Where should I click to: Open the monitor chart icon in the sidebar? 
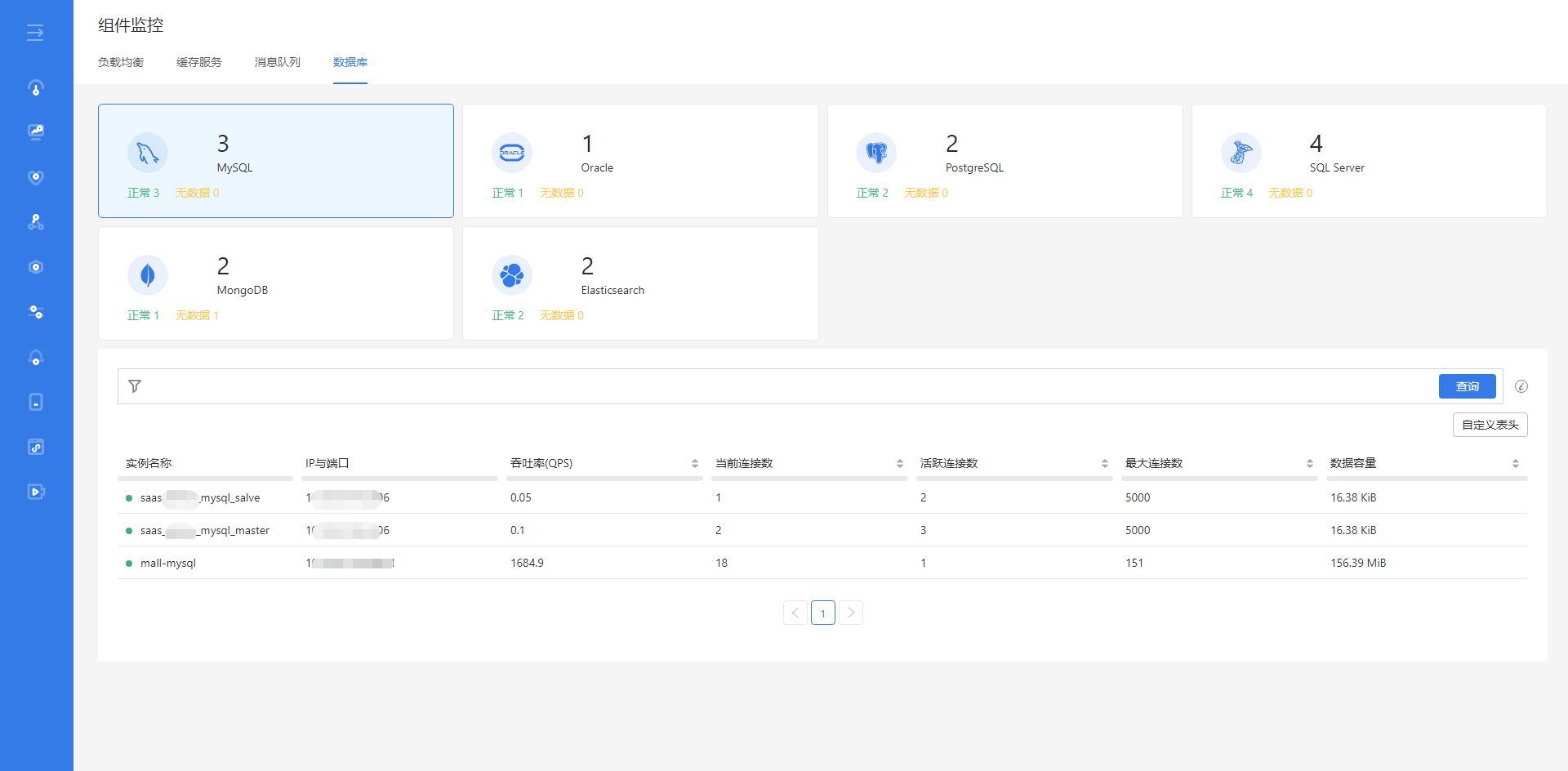pos(36,132)
